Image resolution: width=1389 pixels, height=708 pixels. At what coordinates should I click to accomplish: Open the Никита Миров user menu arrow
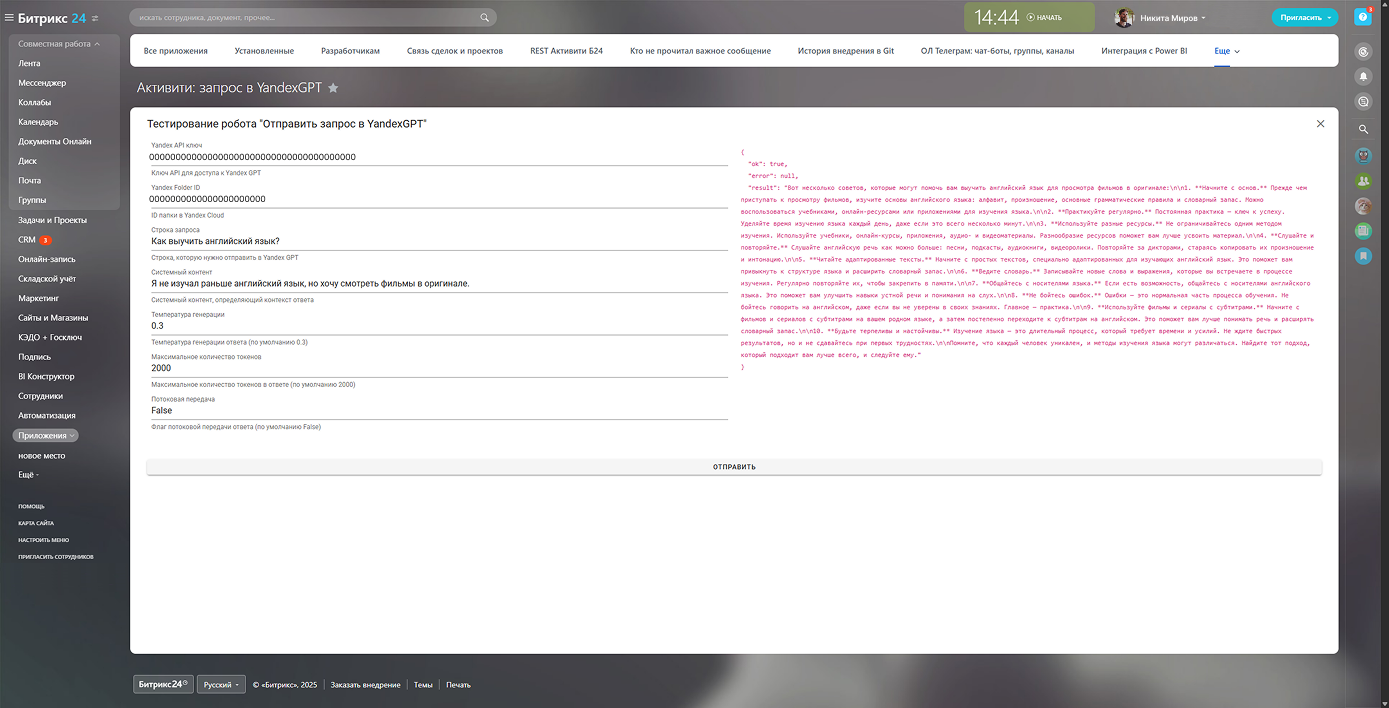[1203, 18]
